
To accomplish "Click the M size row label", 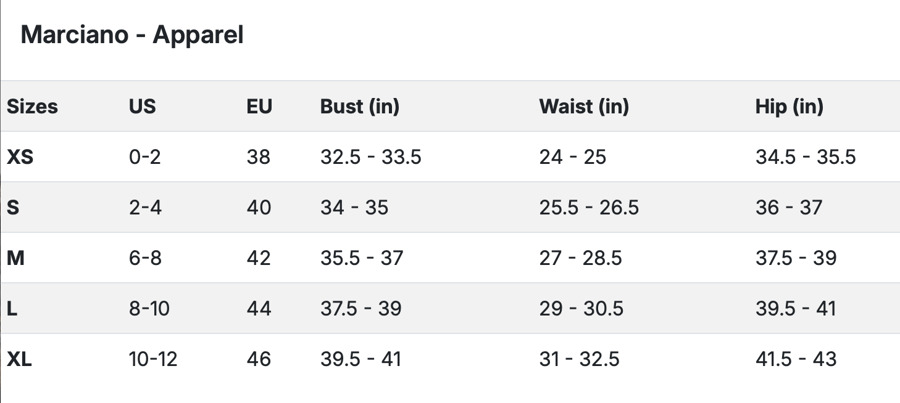I will (15, 258).
